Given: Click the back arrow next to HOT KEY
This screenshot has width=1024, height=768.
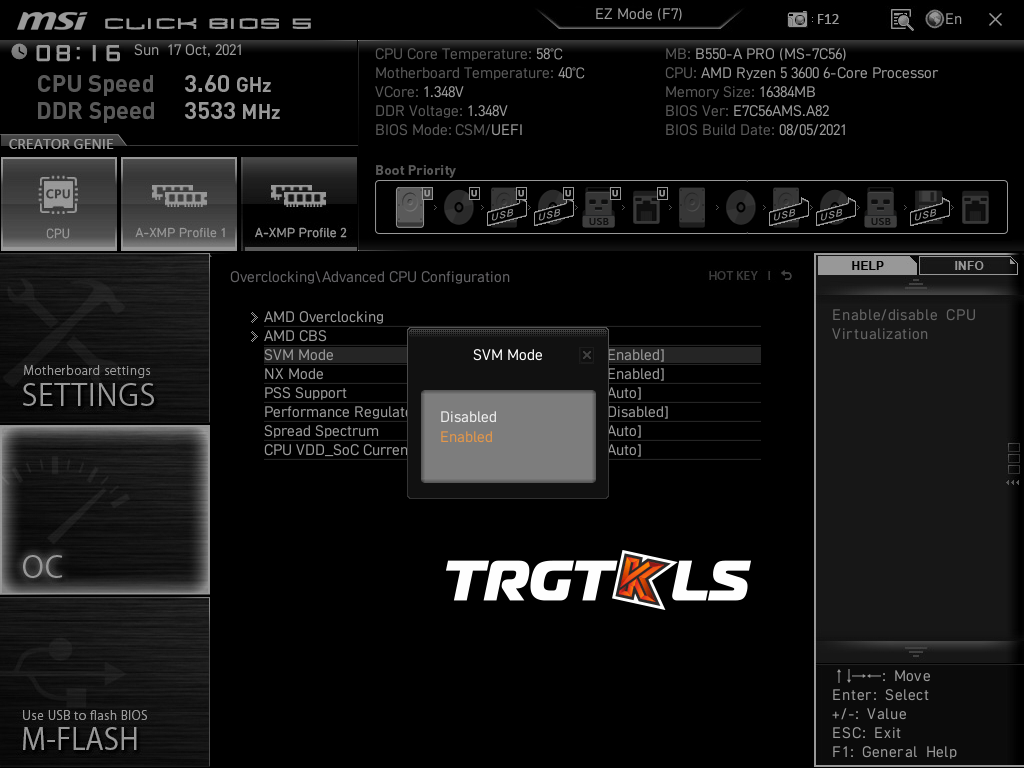Looking at the screenshot, I should click(x=787, y=276).
